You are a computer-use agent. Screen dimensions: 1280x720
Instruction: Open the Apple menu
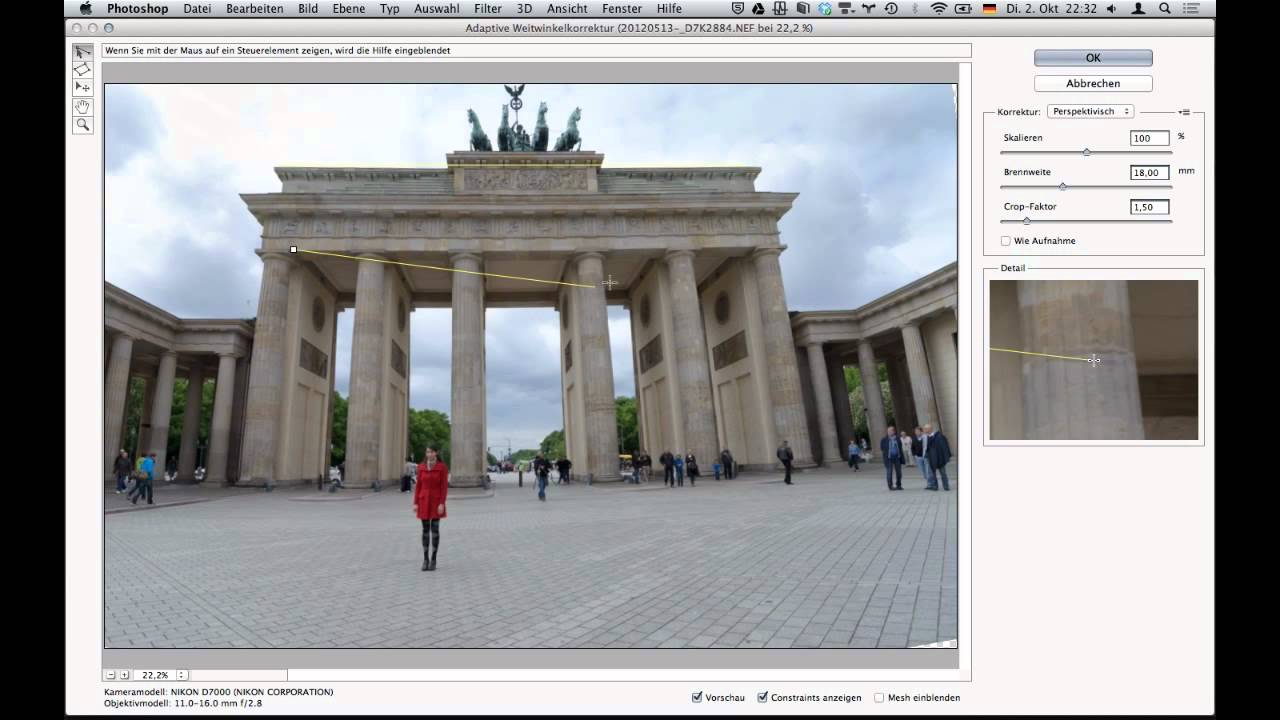[x=86, y=8]
